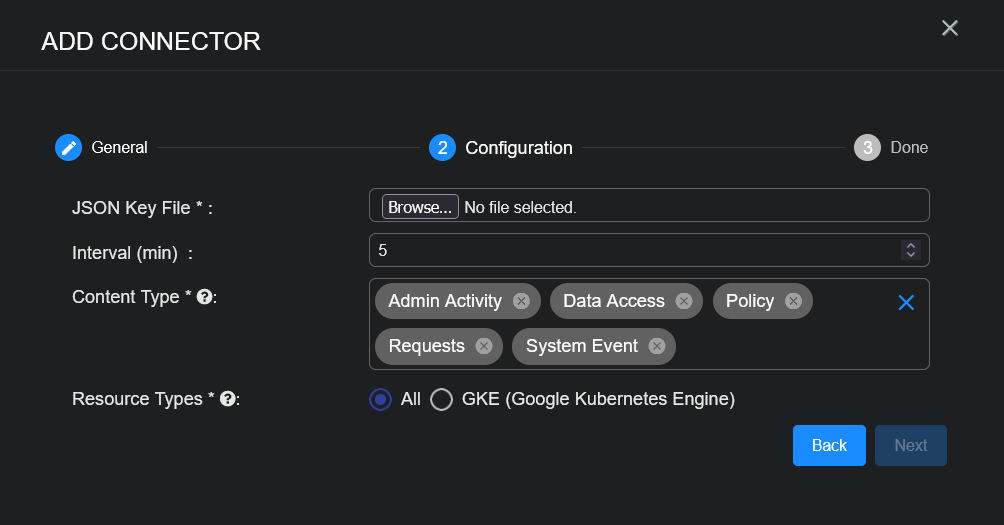Image resolution: width=1004 pixels, height=525 pixels.
Task: Click the Content Type help icon
Action: point(204,297)
